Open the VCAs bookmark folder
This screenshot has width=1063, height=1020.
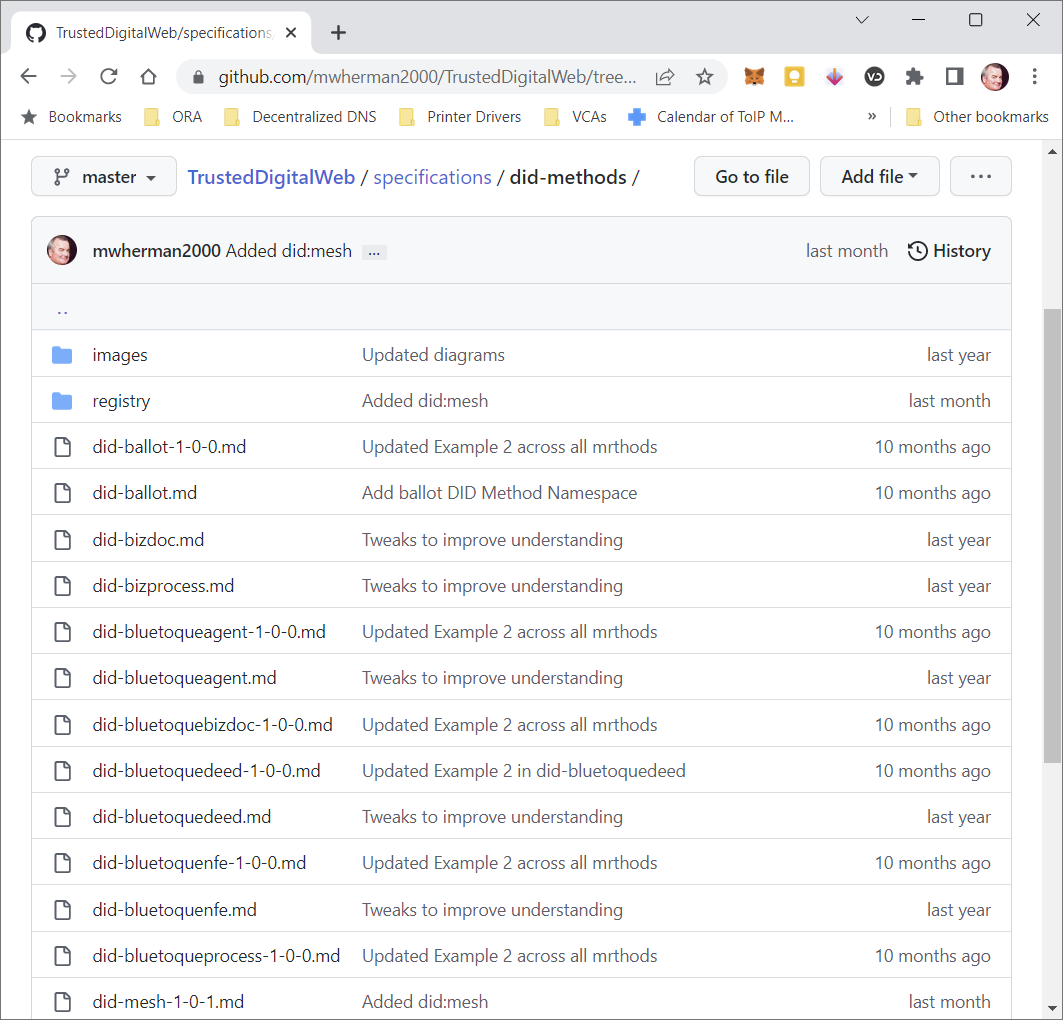coord(576,117)
